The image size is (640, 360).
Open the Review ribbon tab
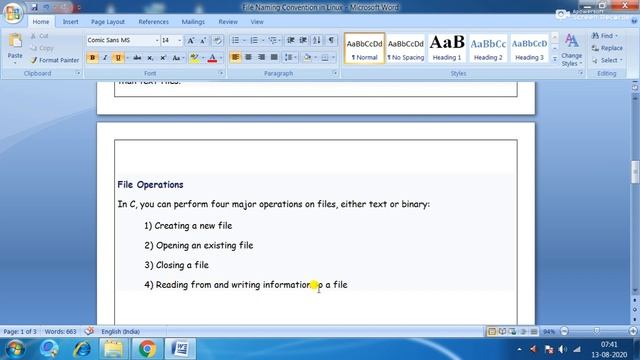pyautogui.click(x=228, y=22)
